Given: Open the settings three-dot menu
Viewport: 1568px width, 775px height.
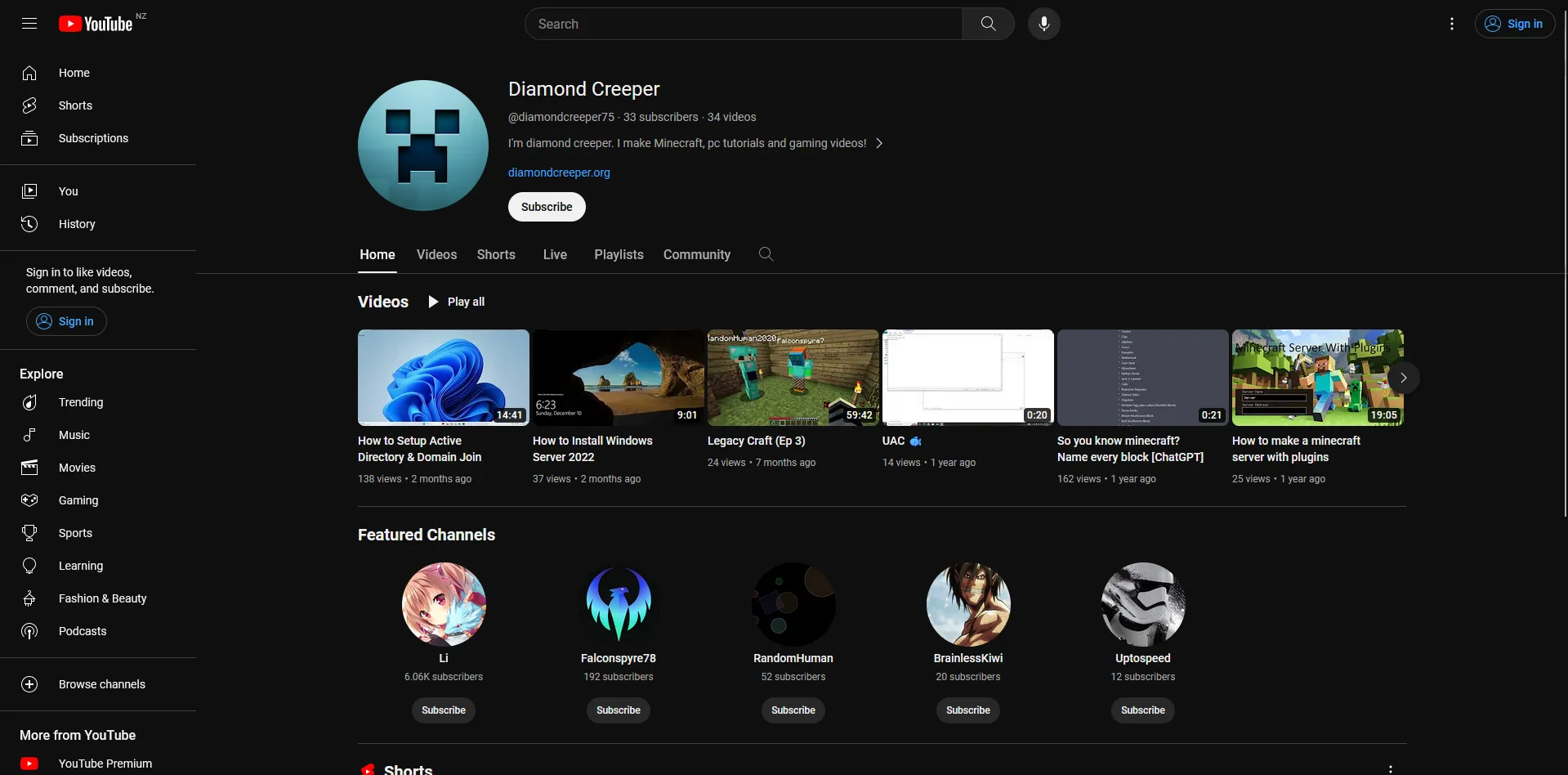Looking at the screenshot, I should pos(1452,24).
